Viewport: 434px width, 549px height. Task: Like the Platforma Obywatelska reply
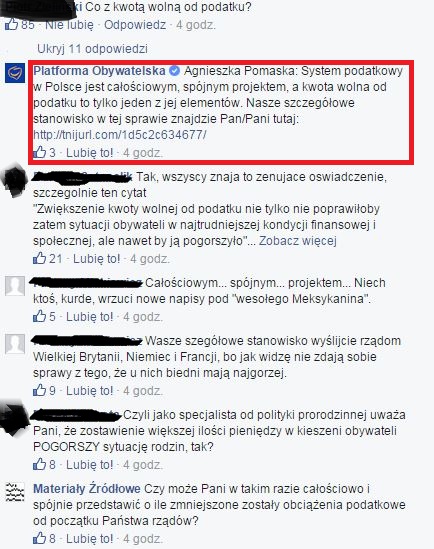coord(90,153)
